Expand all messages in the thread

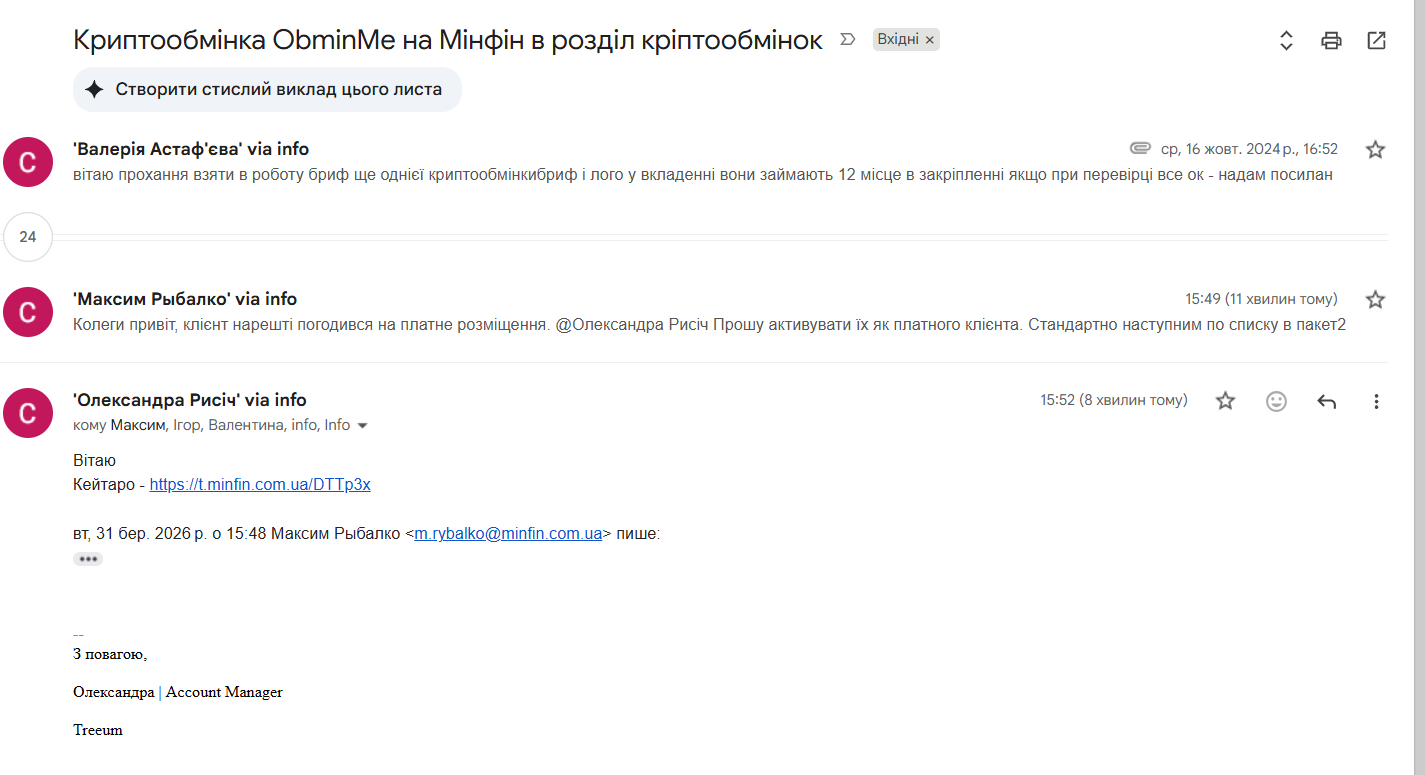[1287, 41]
